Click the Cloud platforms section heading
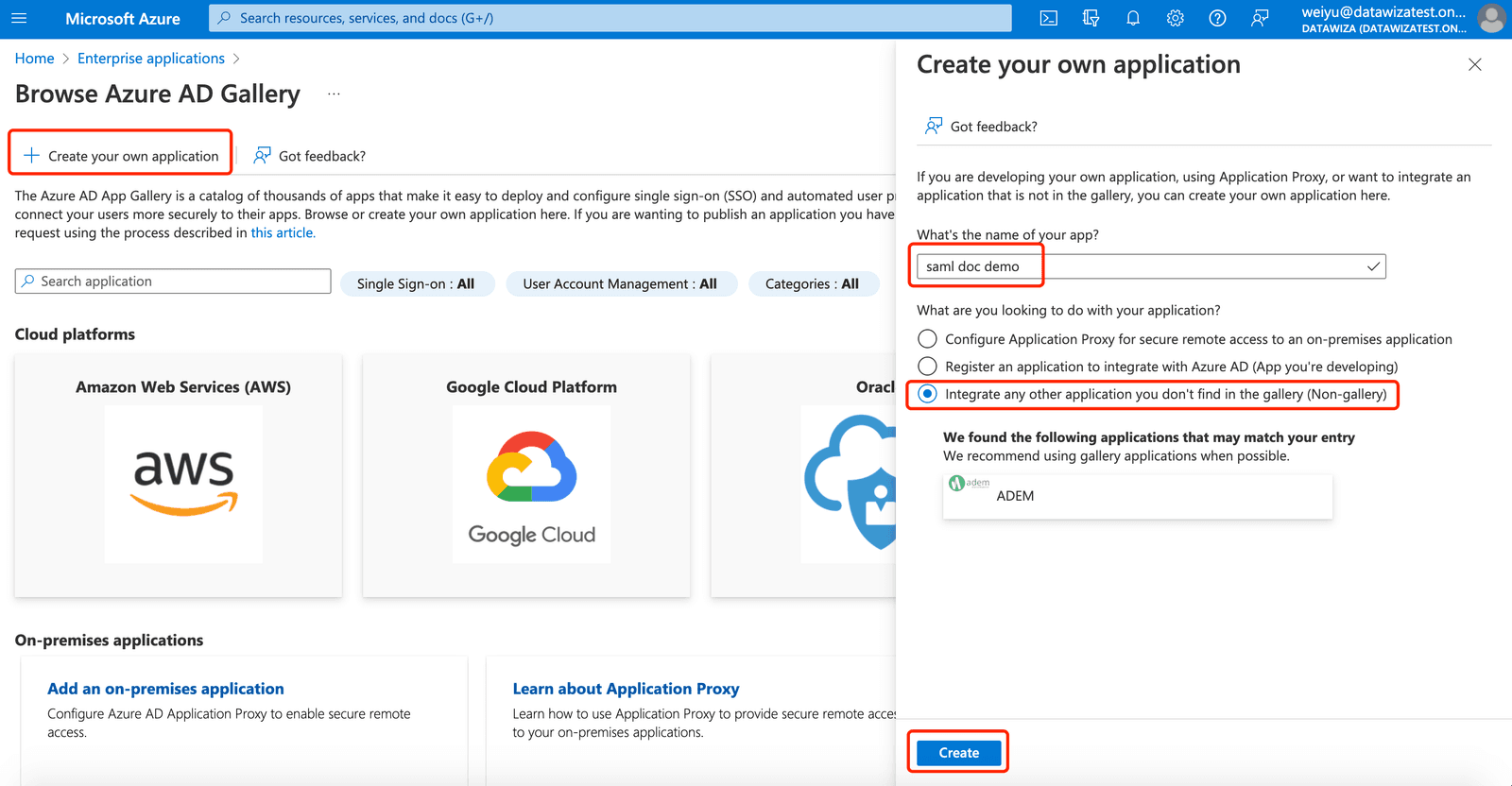1512x786 pixels. click(75, 334)
